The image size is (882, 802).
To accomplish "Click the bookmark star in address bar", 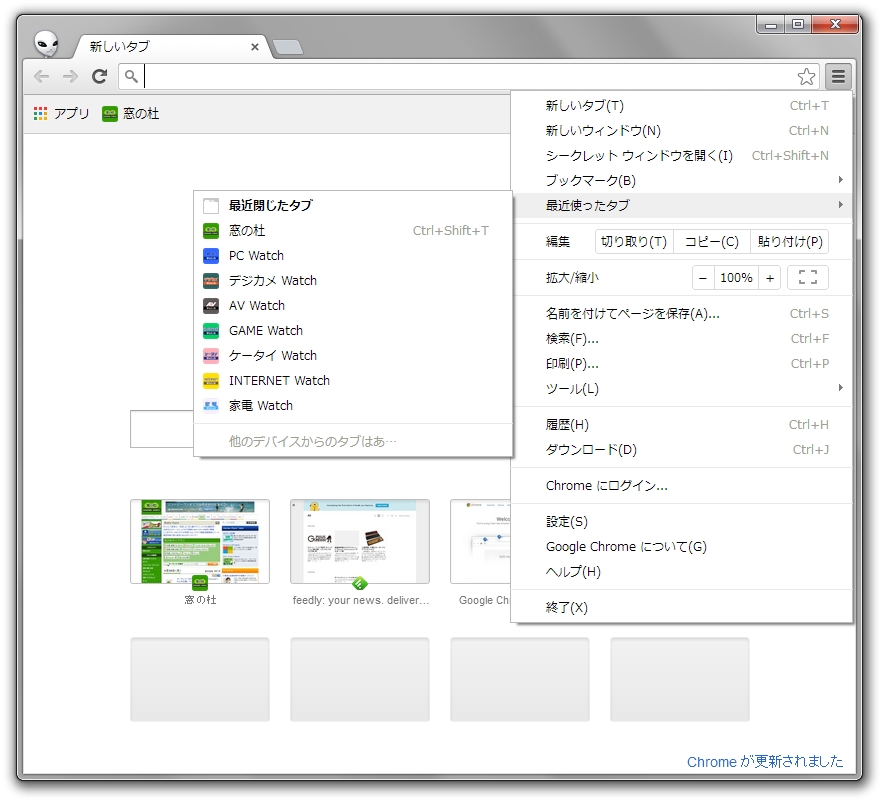I will [x=806, y=76].
